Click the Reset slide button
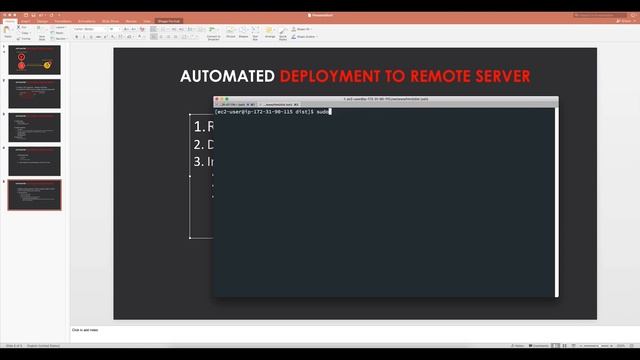This screenshot has height=360, width=640. click(x=58, y=33)
